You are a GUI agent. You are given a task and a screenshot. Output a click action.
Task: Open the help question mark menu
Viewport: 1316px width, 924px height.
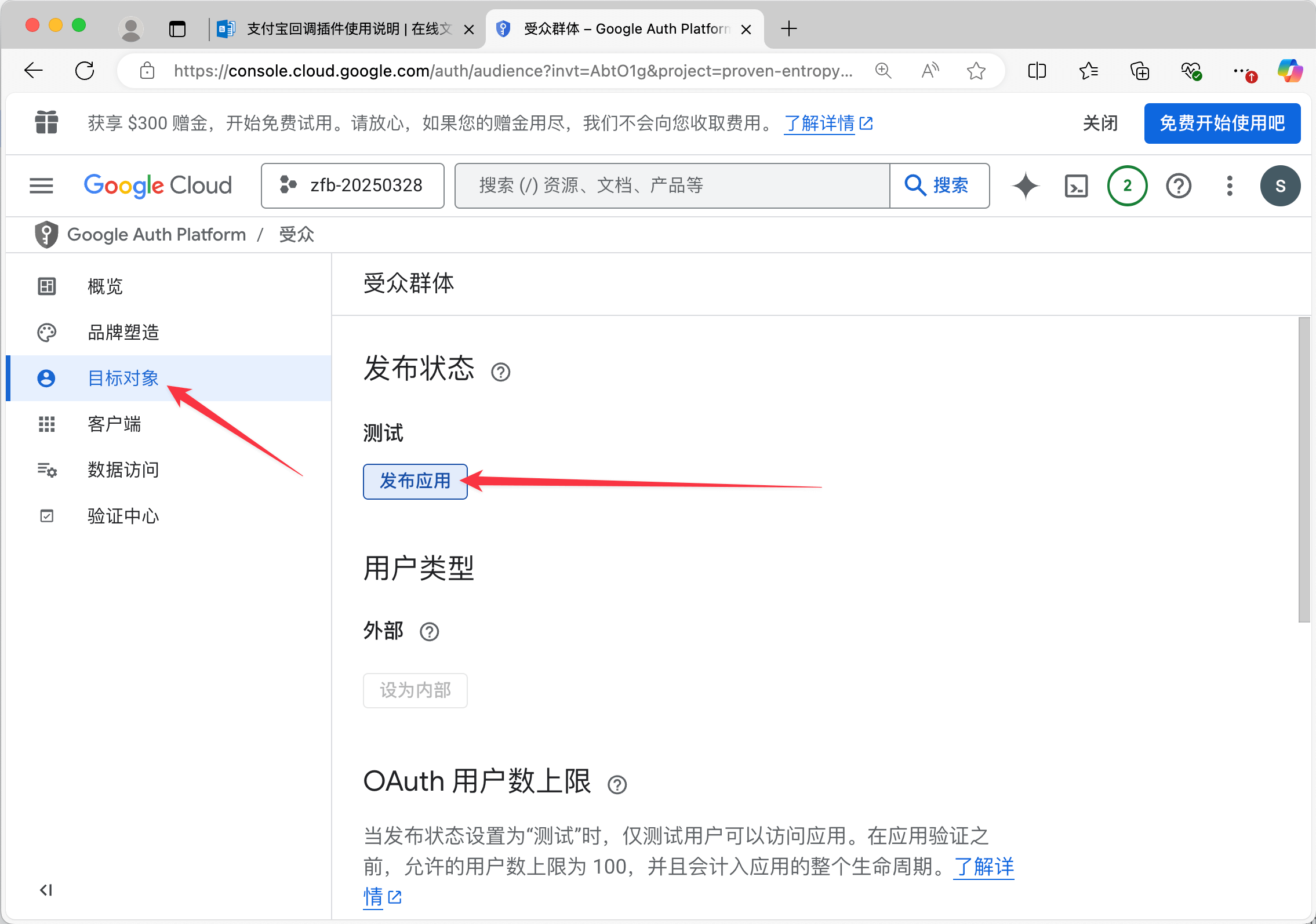pyautogui.click(x=1178, y=186)
